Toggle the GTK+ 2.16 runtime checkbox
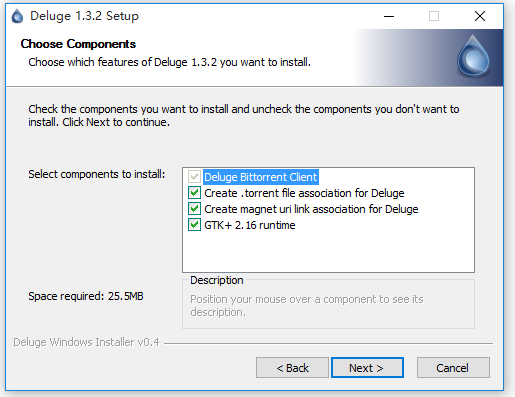The width and height of the screenshot is (515, 397). (x=194, y=225)
